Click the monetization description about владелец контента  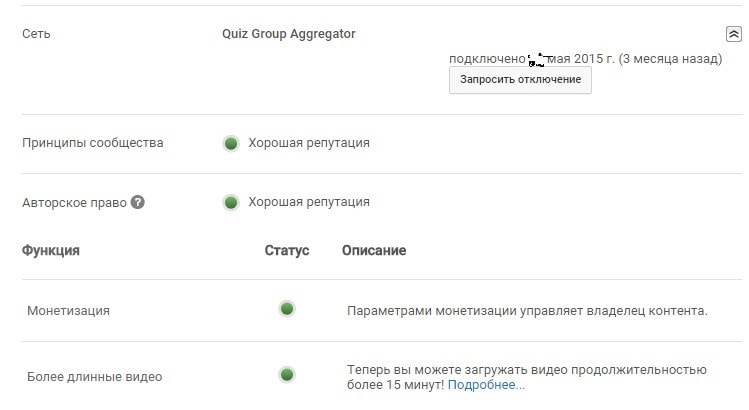tap(527, 310)
